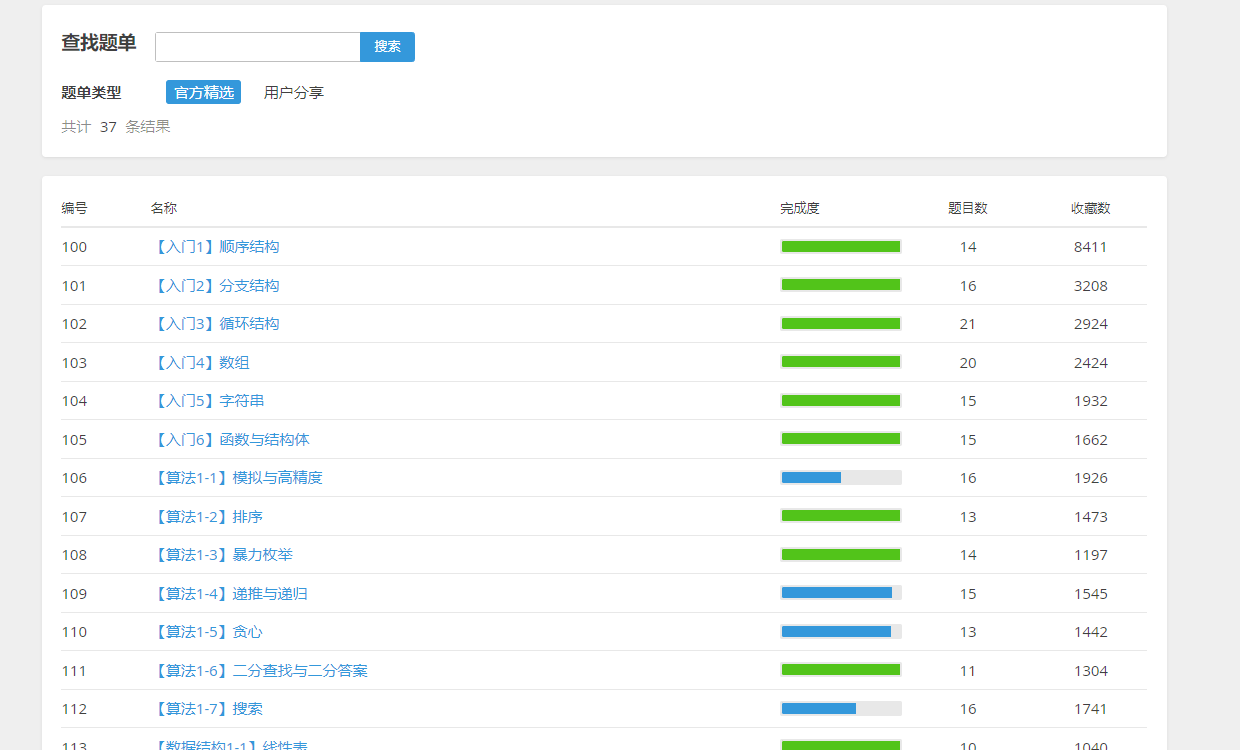1240x750 pixels.
Task: Click the blue 搜索 button
Action: coord(387,47)
